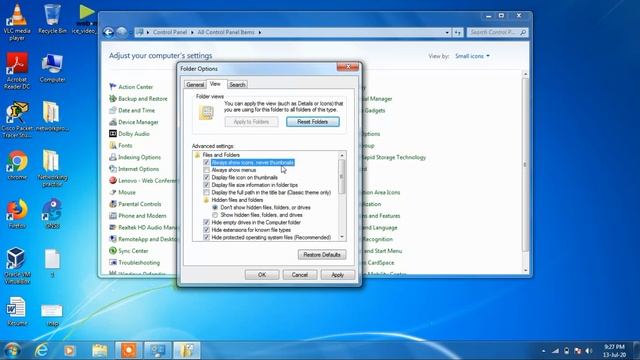The height and width of the screenshot is (360, 640).
Task: Toggle 'Always show icons, never thumbnails' checkbox
Action: (x=207, y=162)
